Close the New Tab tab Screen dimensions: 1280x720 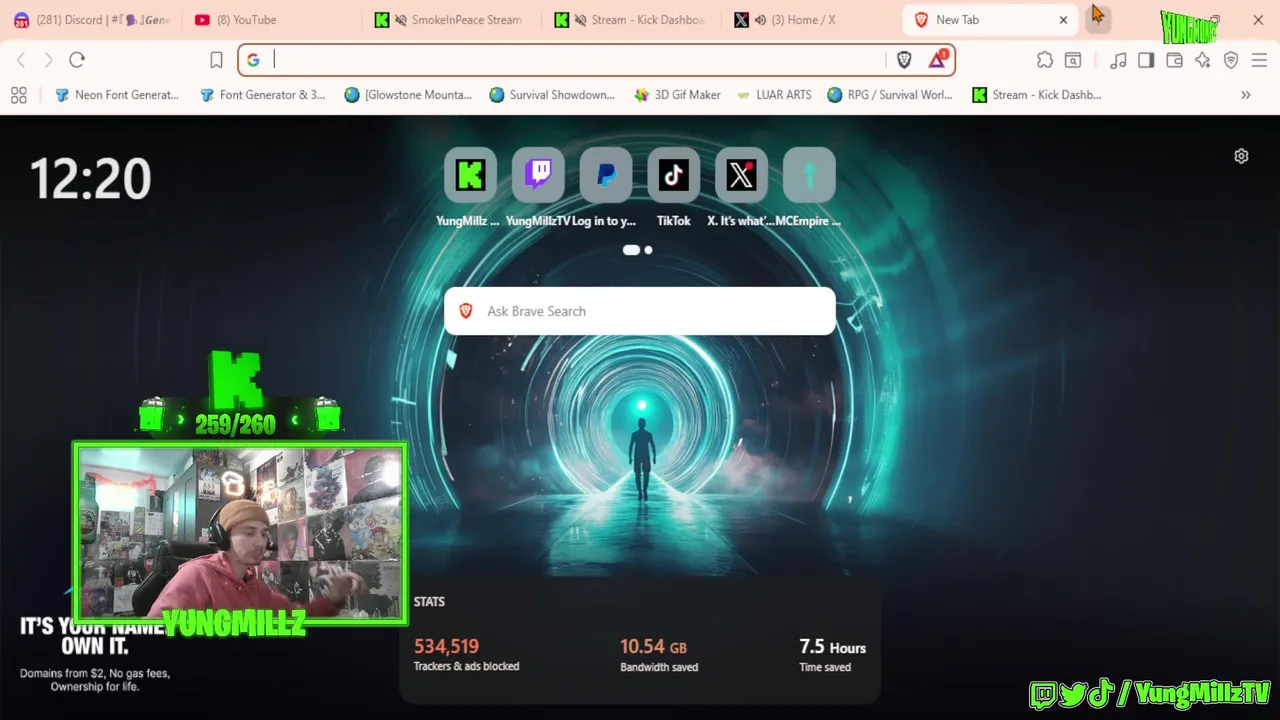[x=1063, y=20]
